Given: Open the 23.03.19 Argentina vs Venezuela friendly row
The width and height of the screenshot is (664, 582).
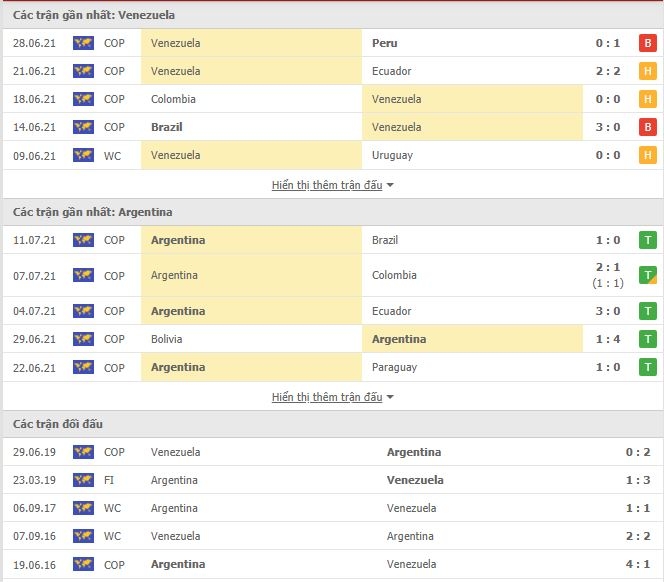Looking at the screenshot, I should (332, 480).
